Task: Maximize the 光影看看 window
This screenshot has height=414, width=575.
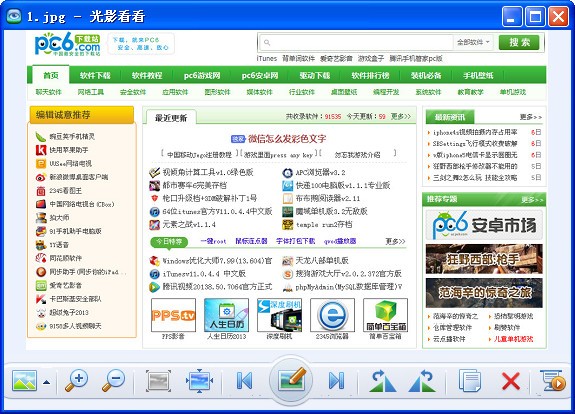Action: (x=535, y=17)
